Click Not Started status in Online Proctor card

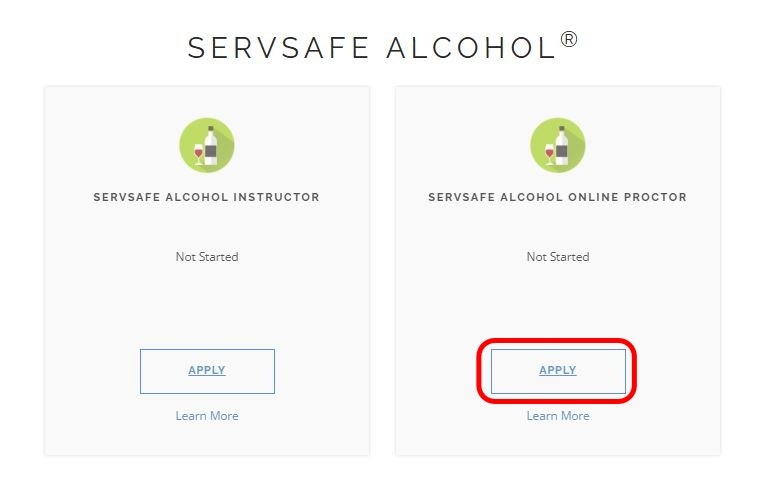pyautogui.click(x=558, y=257)
